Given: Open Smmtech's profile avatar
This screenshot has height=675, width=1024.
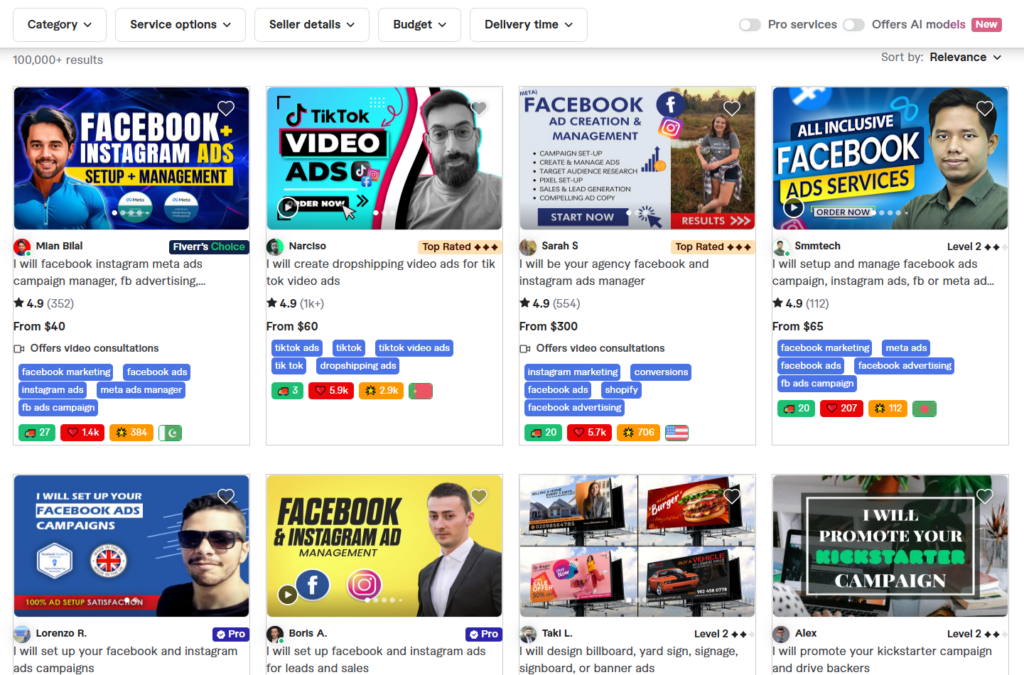Looking at the screenshot, I should pyautogui.click(x=781, y=247).
